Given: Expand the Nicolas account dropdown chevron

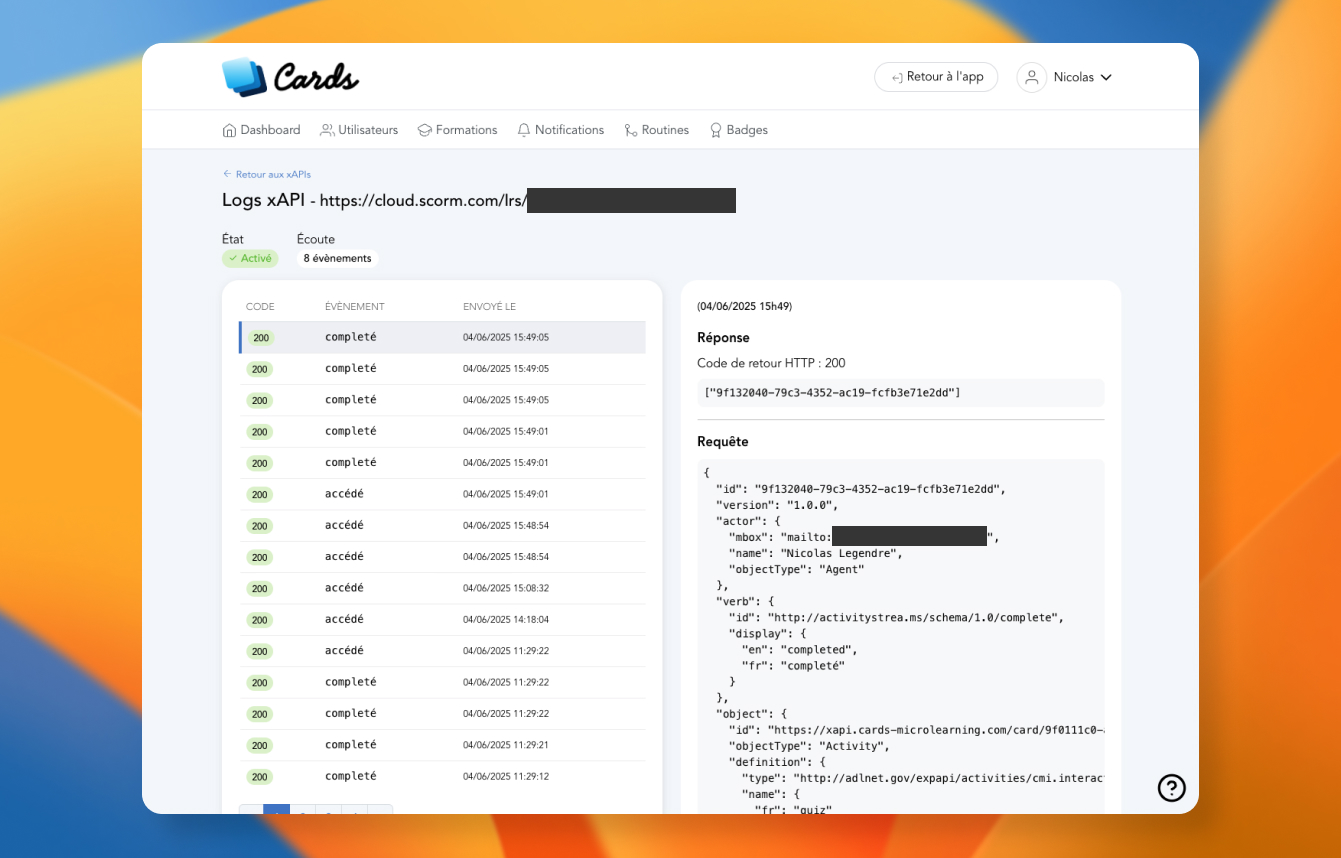Looking at the screenshot, I should pos(1106,77).
